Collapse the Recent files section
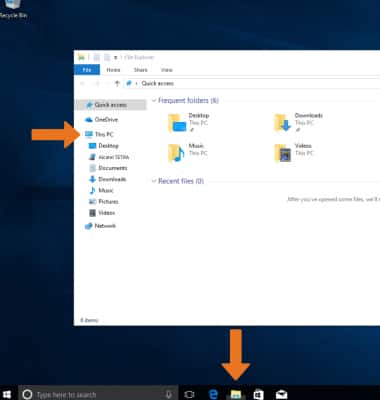This screenshot has width=380, height=400. coord(154,181)
